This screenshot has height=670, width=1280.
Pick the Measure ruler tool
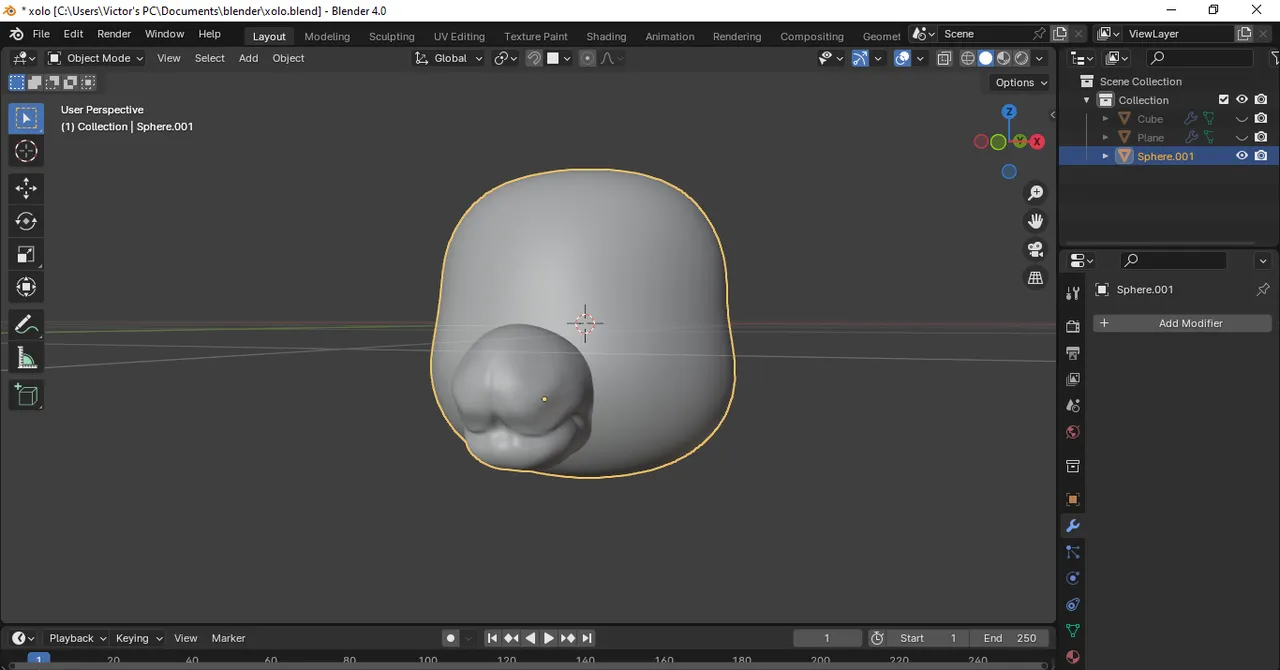coord(27,358)
